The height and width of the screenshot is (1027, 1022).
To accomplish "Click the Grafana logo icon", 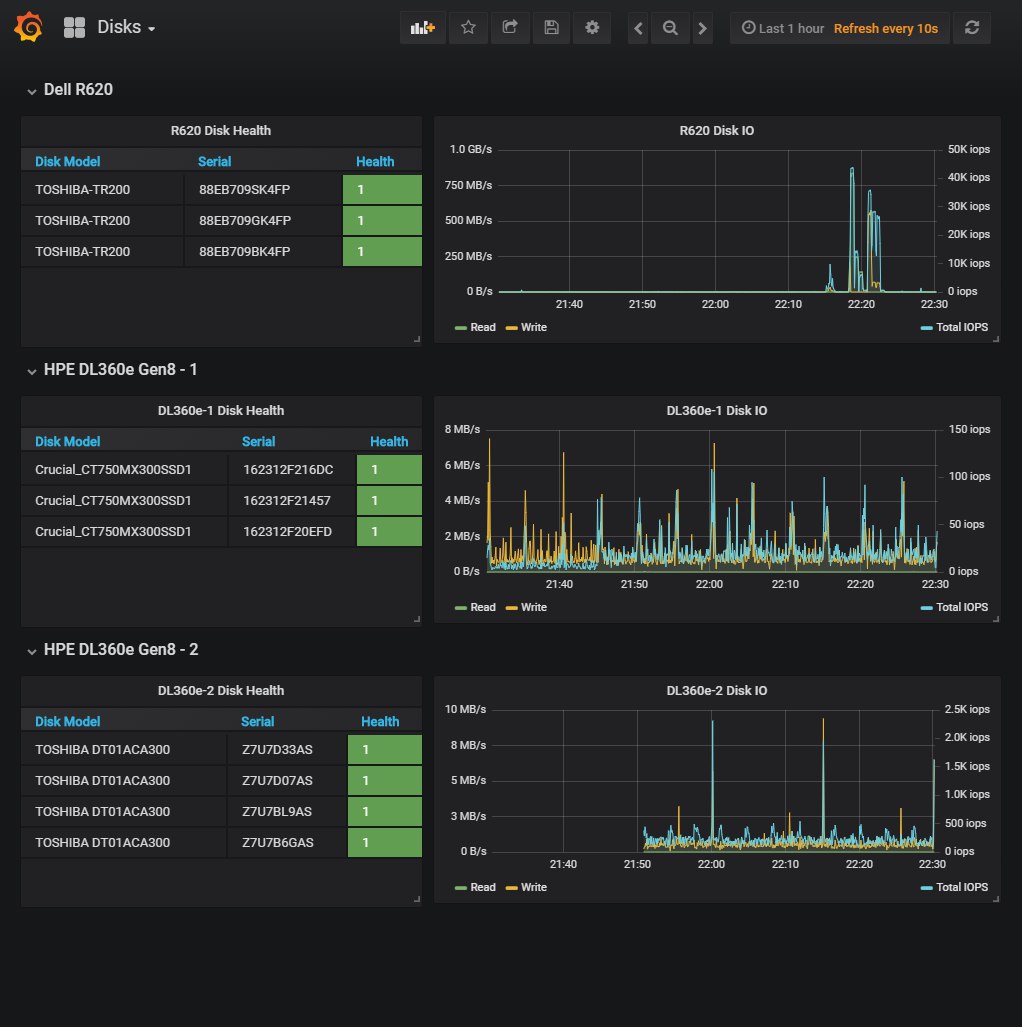I will 29,28.
